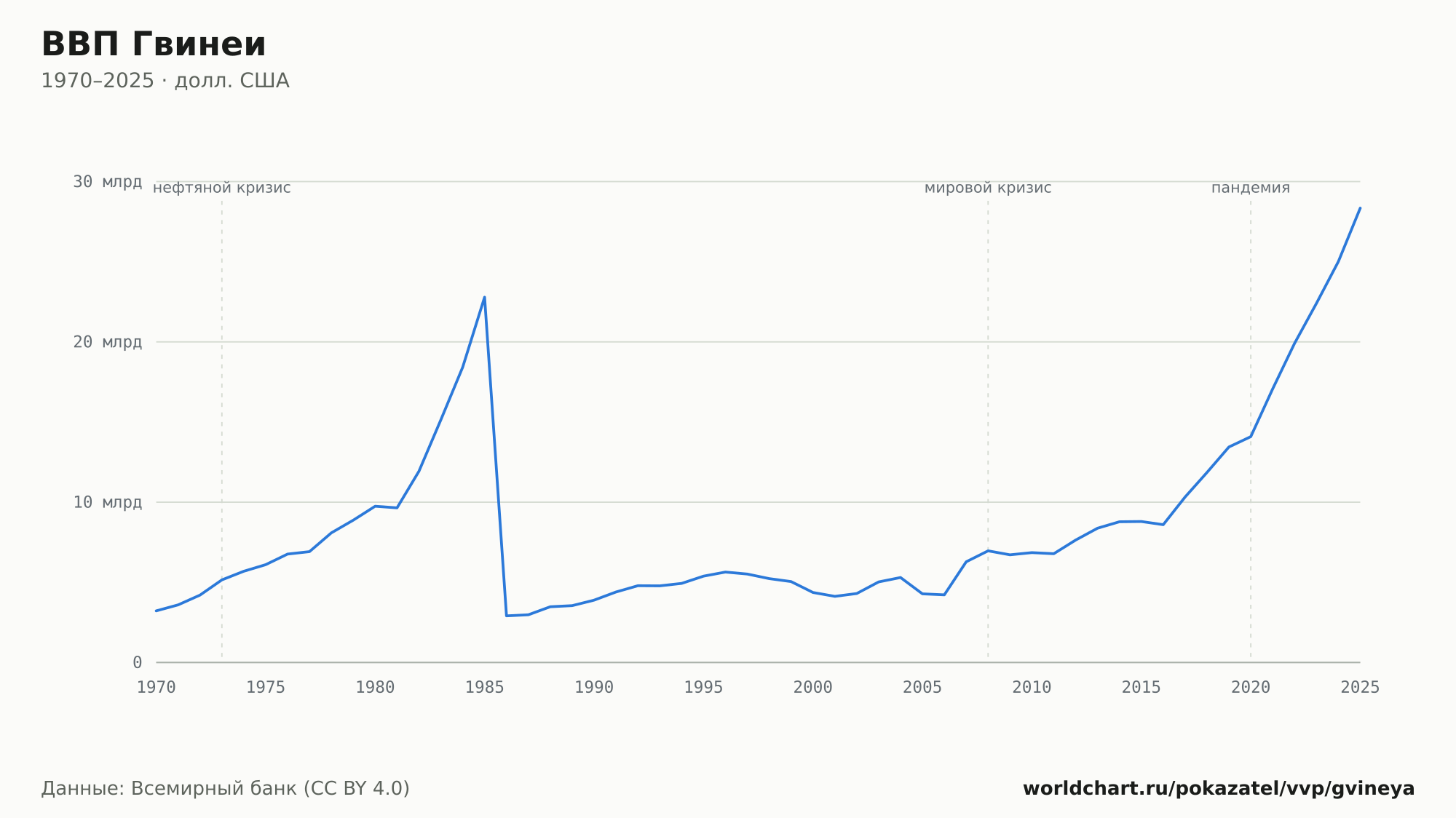Click the line's 1986 trough after the drop
This screenshot has width=1456, height=818.
coord(507,616)
